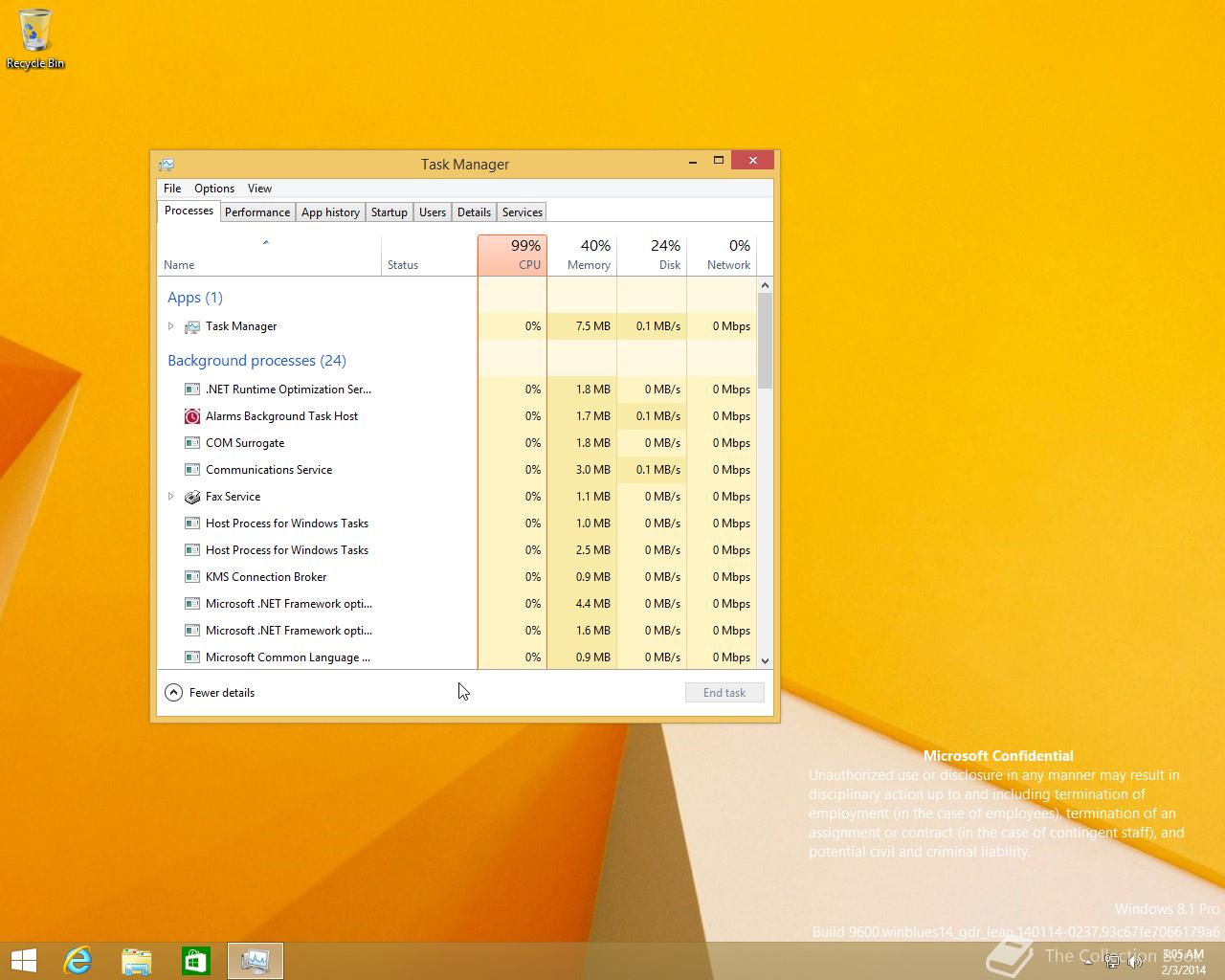
Task: Open the File menu
Action: click(x=172, y=189)
